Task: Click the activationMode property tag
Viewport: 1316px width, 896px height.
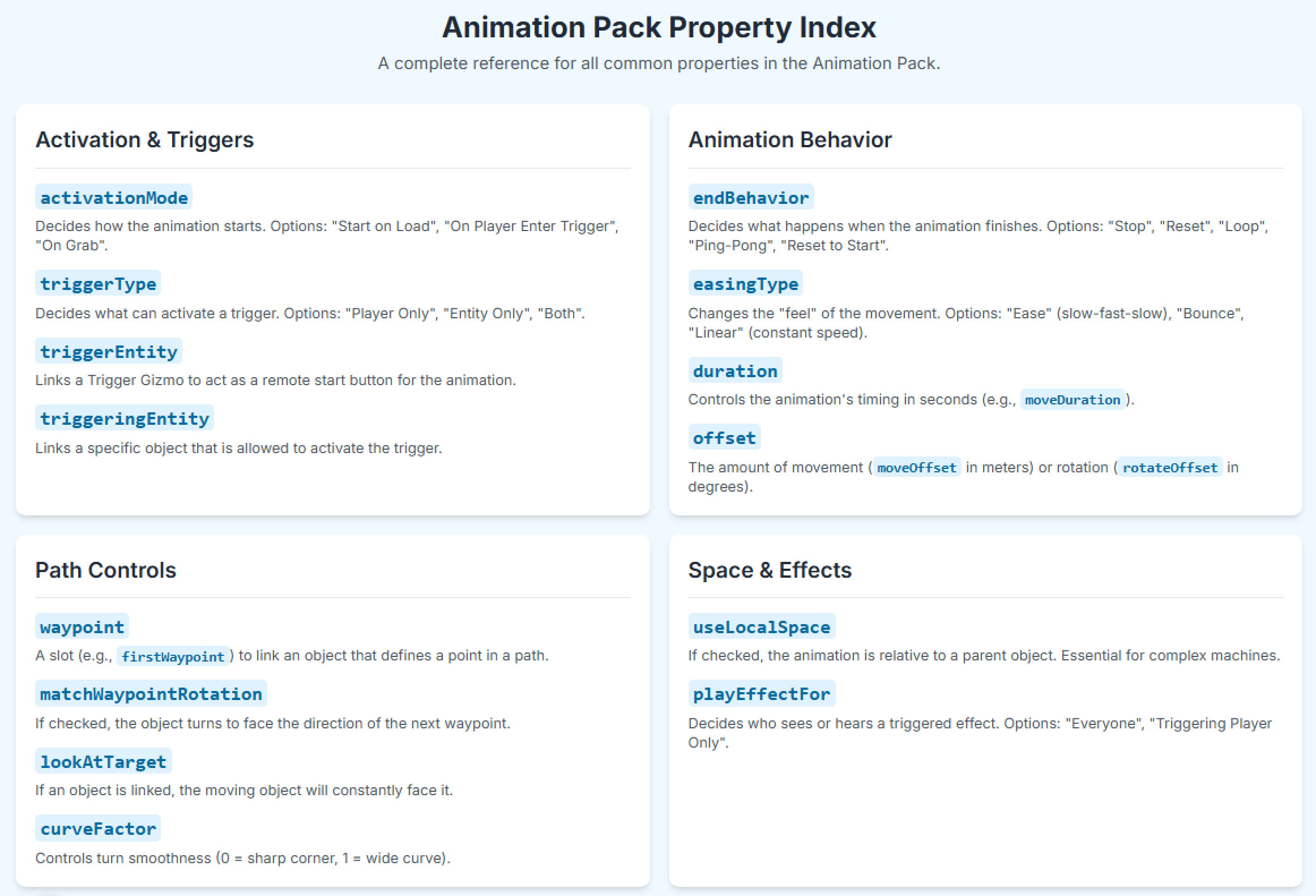Action: (x=114, y=198)
